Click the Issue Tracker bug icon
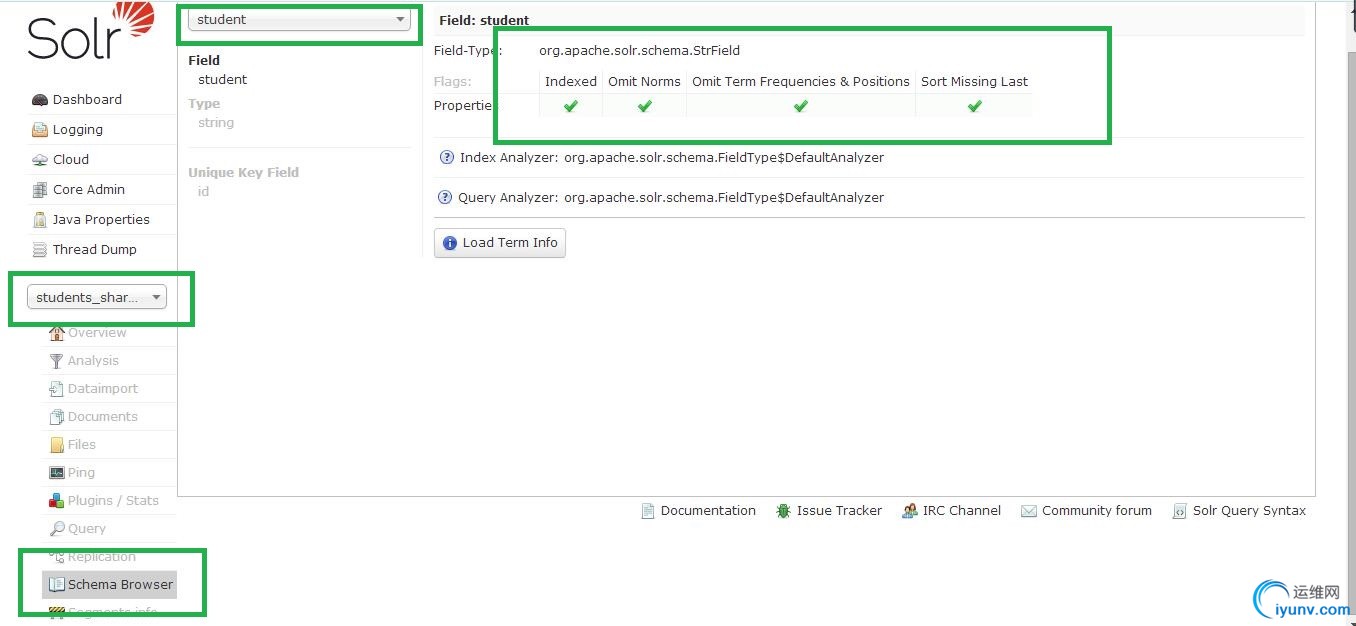 783,511
